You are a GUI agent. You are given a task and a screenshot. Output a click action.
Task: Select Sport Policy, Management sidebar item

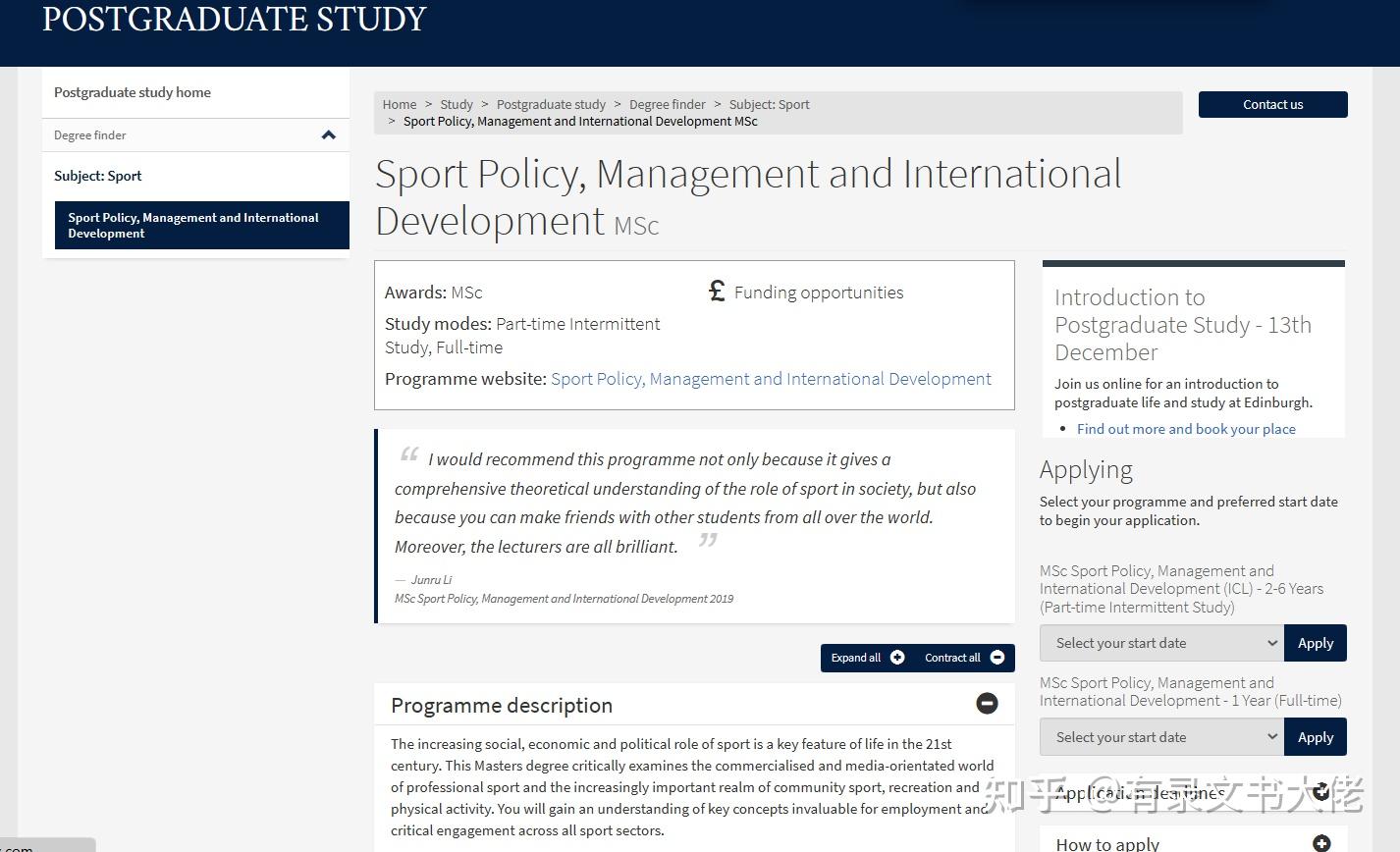coord(202,225)
